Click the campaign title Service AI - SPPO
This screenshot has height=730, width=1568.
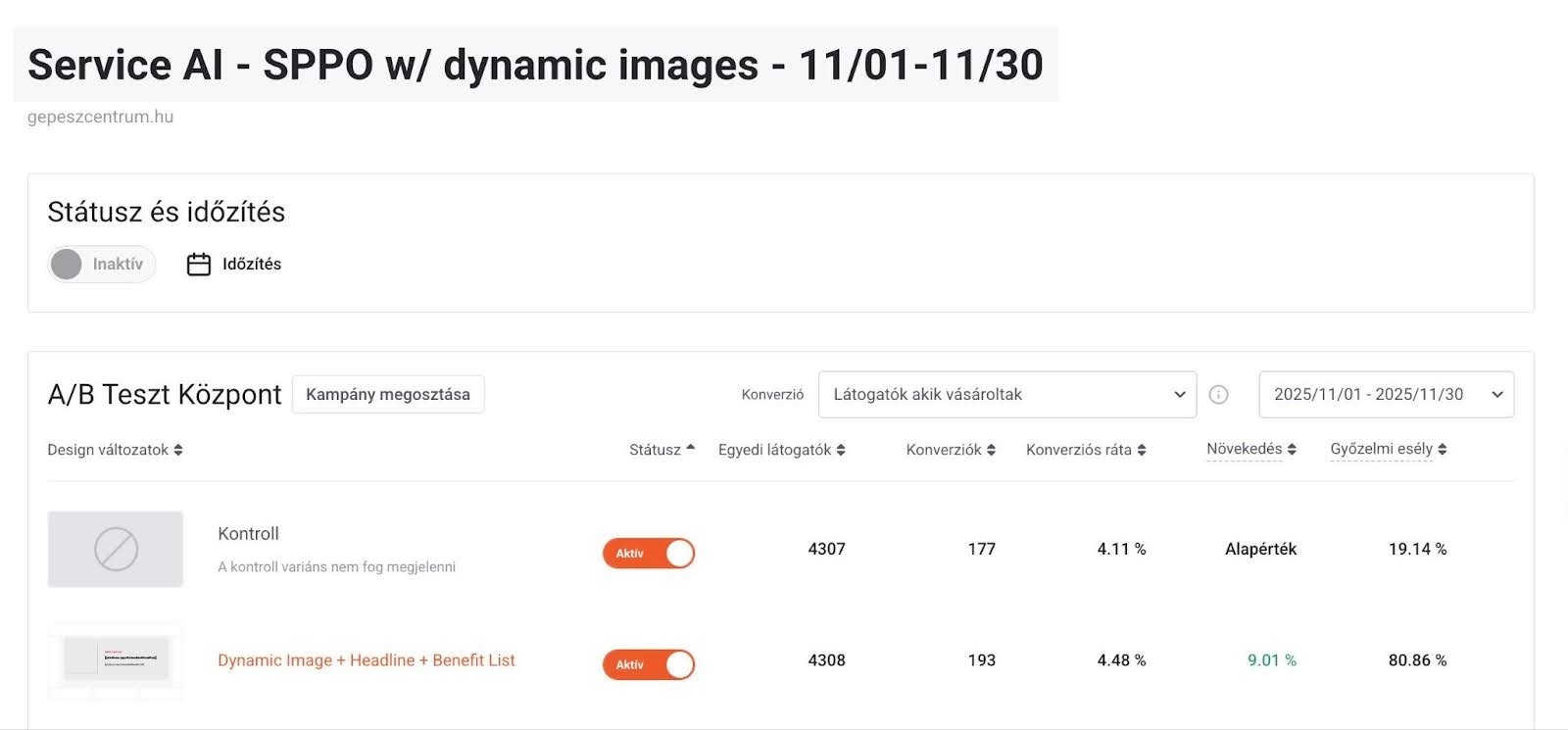(x=535, y=65)
